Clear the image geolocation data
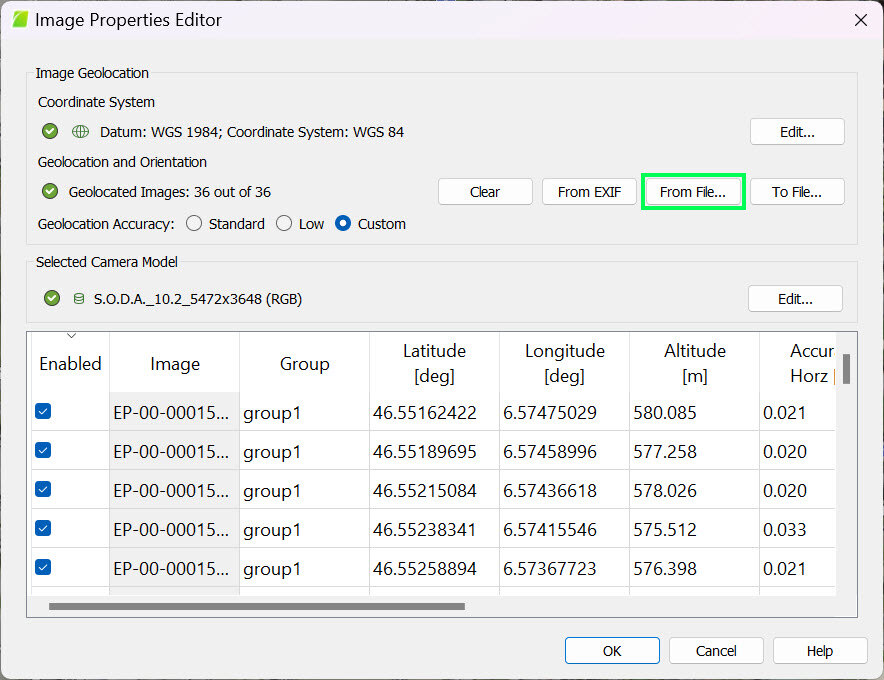The width and height of the screenshot is (884, 680). point(485,191)
